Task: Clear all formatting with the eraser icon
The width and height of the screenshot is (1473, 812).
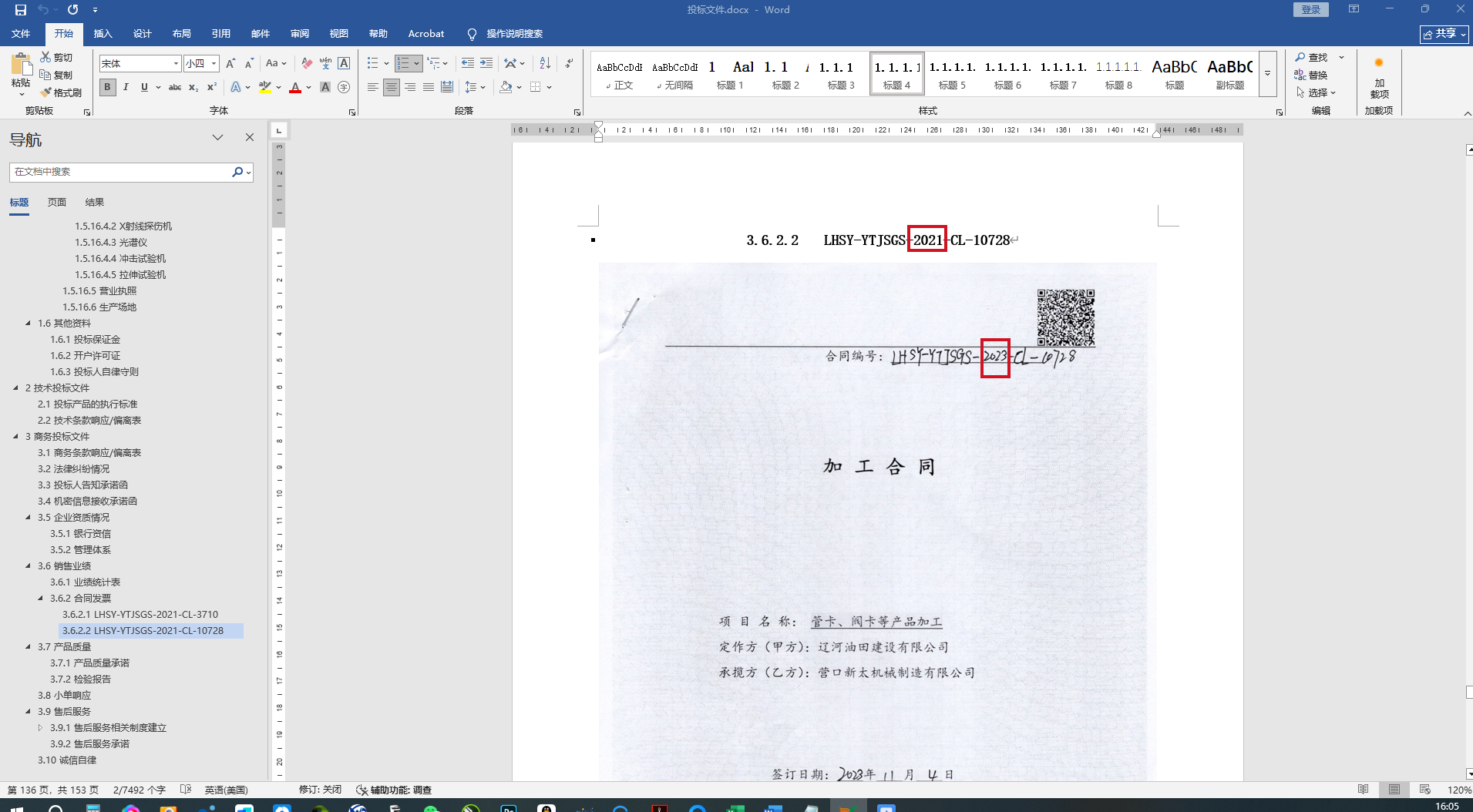Action: pos(307,63)
